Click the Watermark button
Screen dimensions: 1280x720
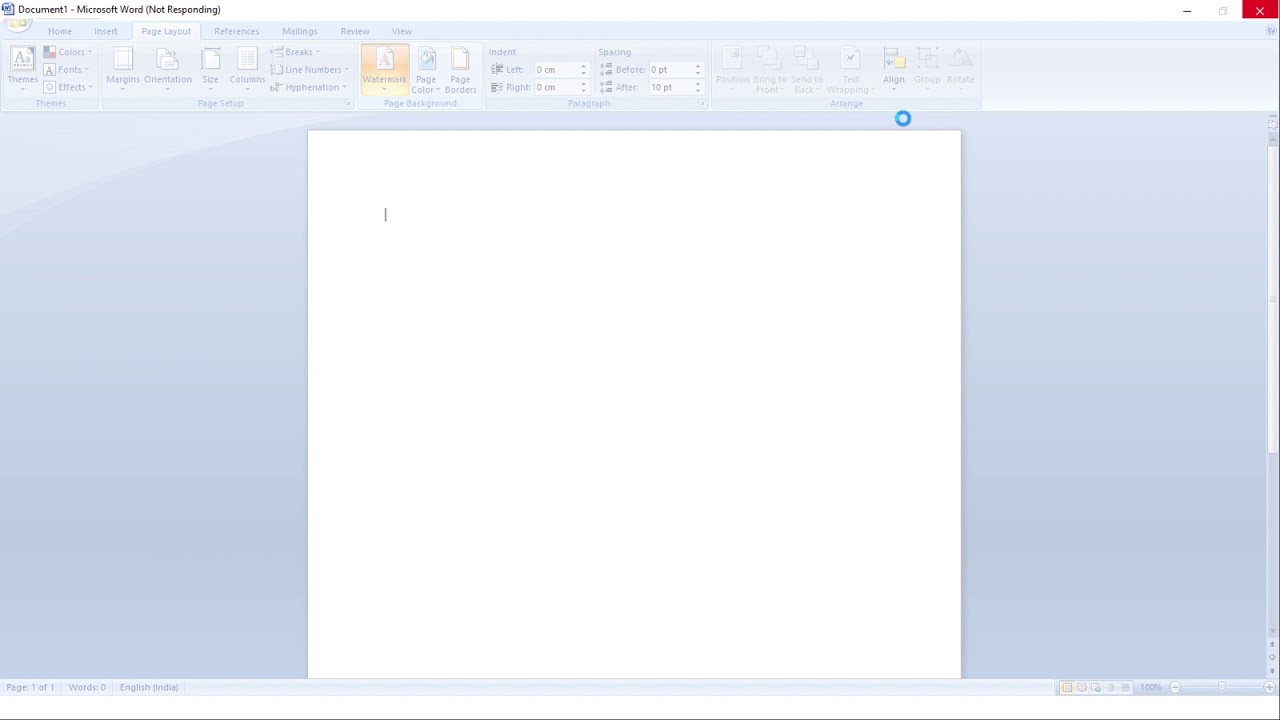point(384,69)
